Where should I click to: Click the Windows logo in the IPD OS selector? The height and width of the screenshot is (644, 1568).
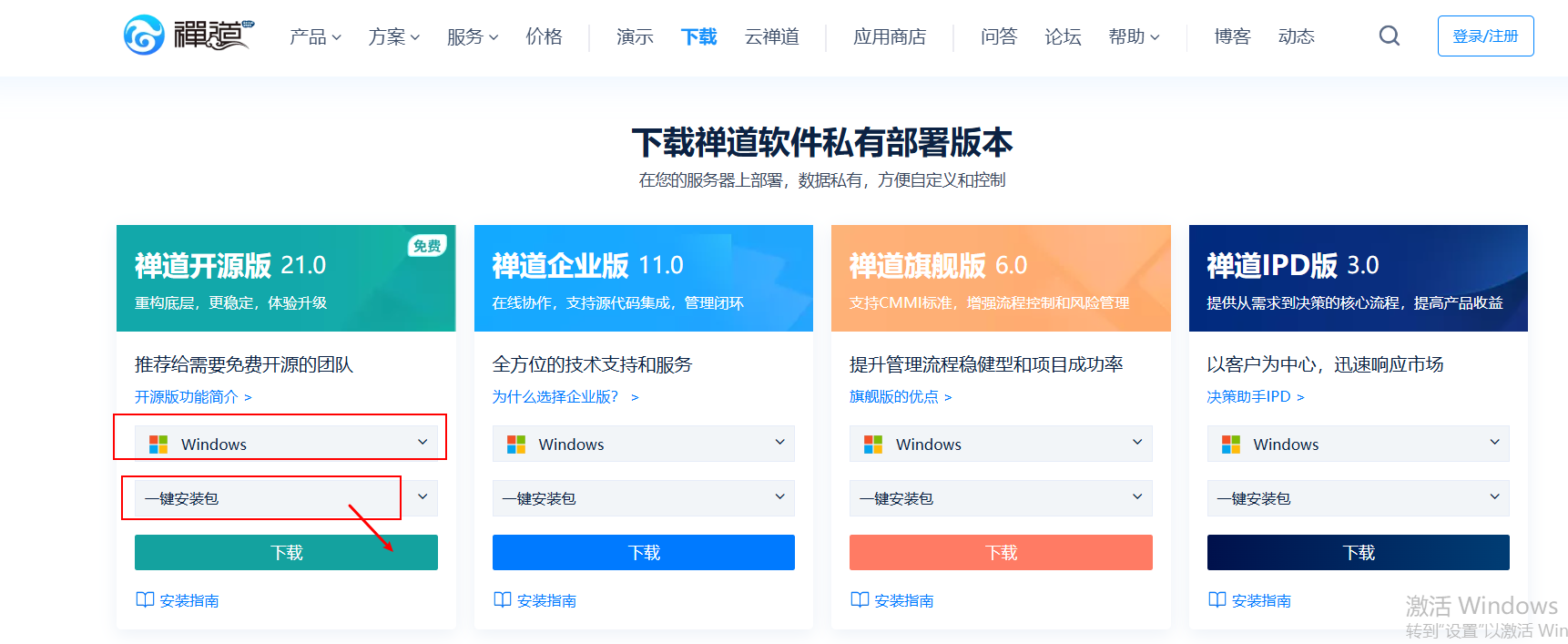(1231, 444)
